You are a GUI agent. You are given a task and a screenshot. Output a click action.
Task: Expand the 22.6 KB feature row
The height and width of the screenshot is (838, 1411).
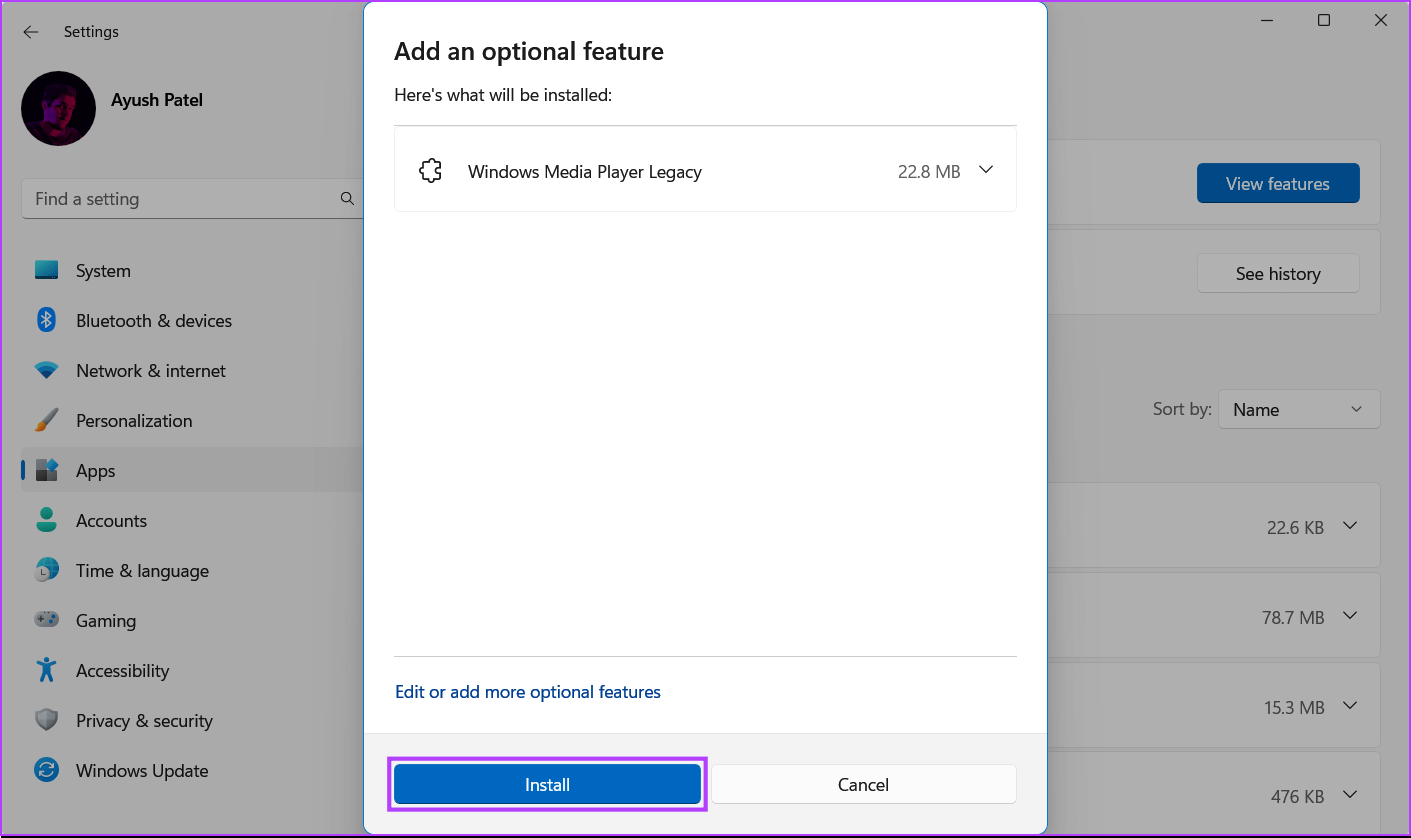click(x=1350, y=526)
